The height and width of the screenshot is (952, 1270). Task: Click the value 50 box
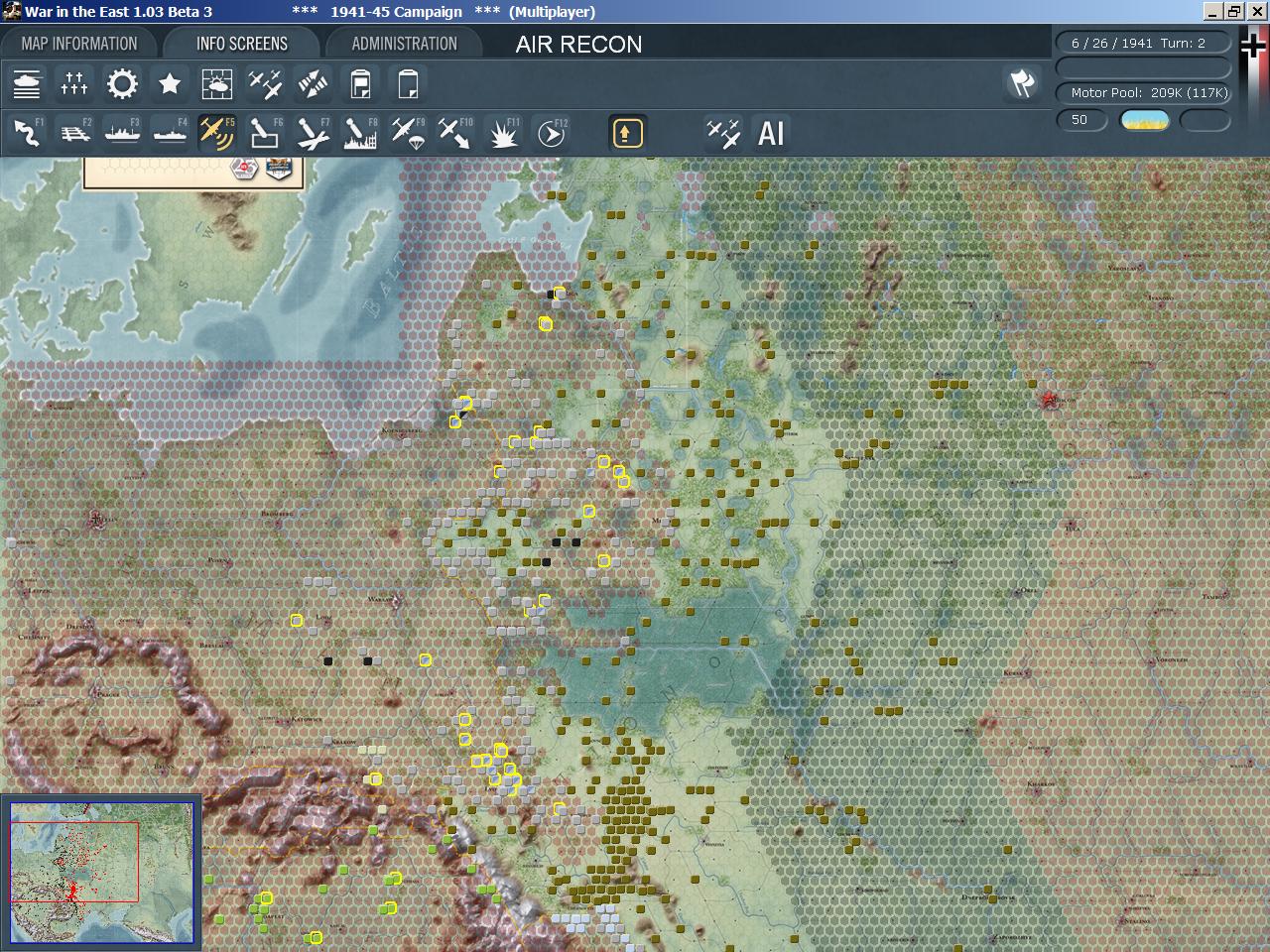(1081, 120)
